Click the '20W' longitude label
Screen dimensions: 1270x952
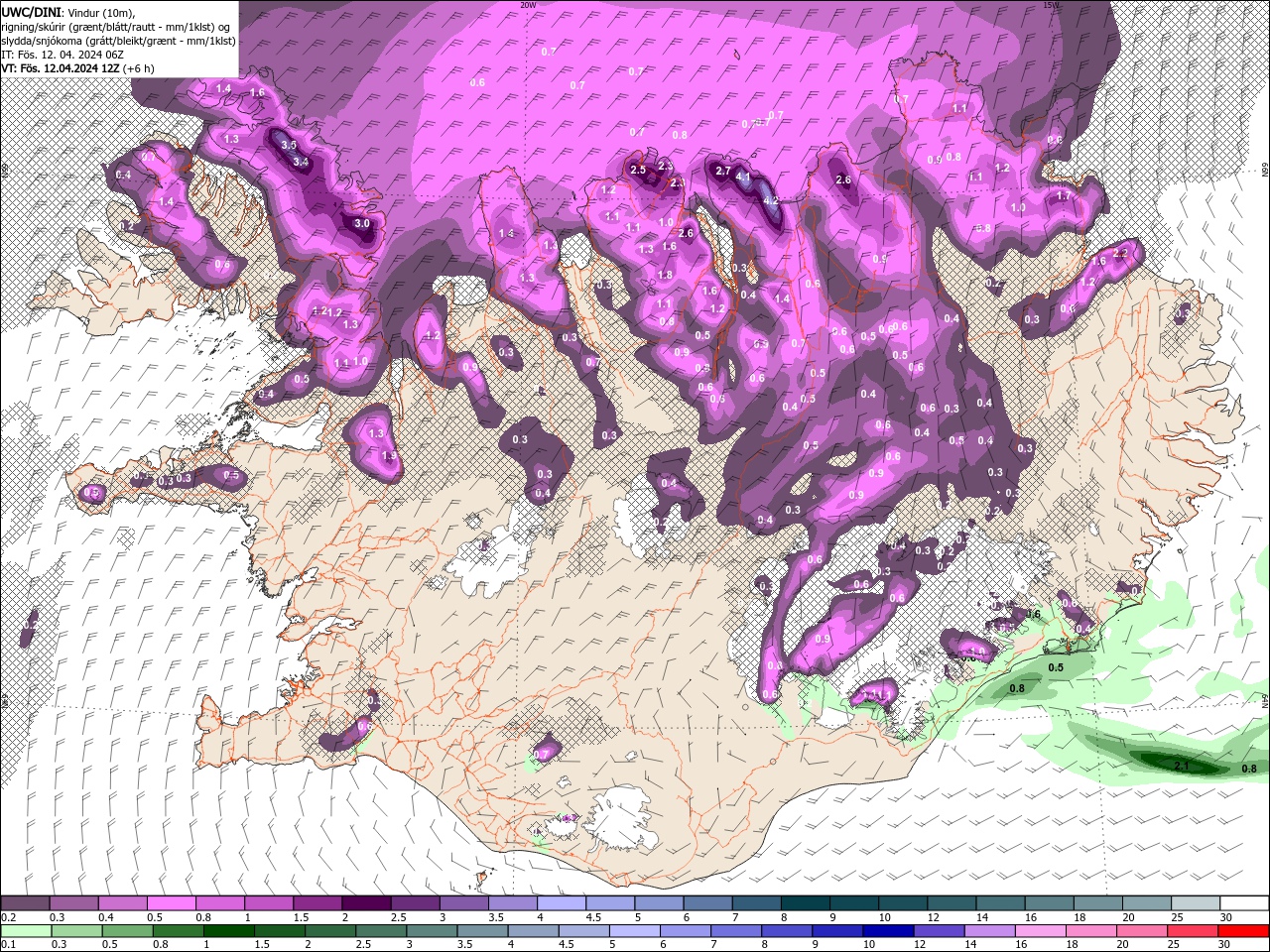coord(528,5)
